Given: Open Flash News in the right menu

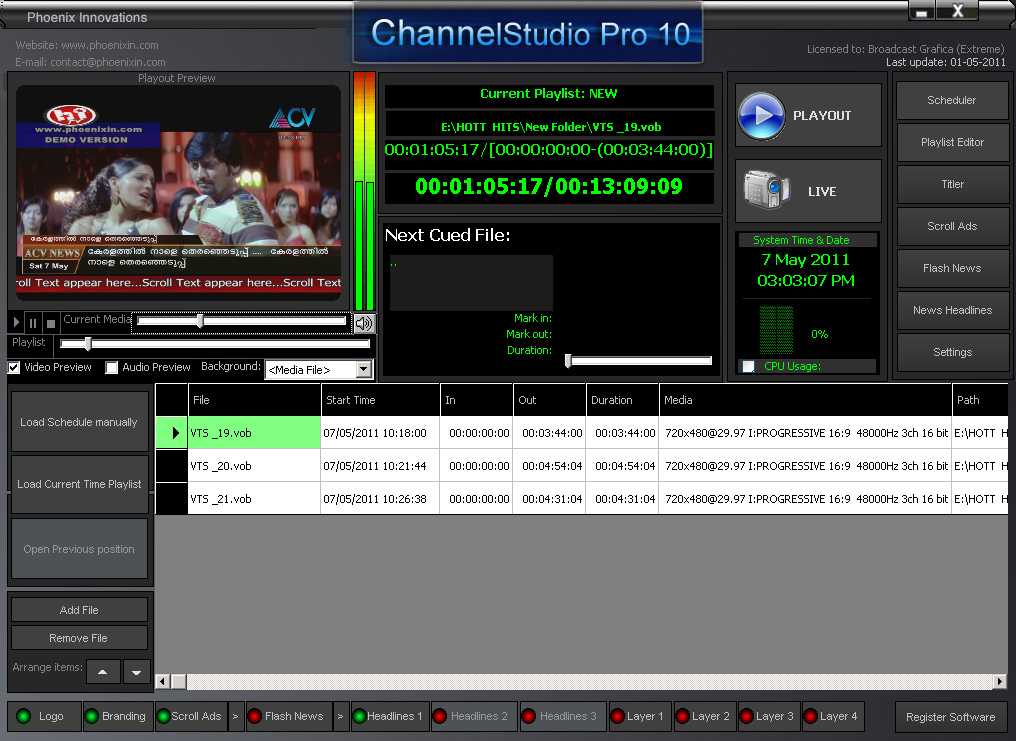Looking at the screenshot, I should [952, 268].
